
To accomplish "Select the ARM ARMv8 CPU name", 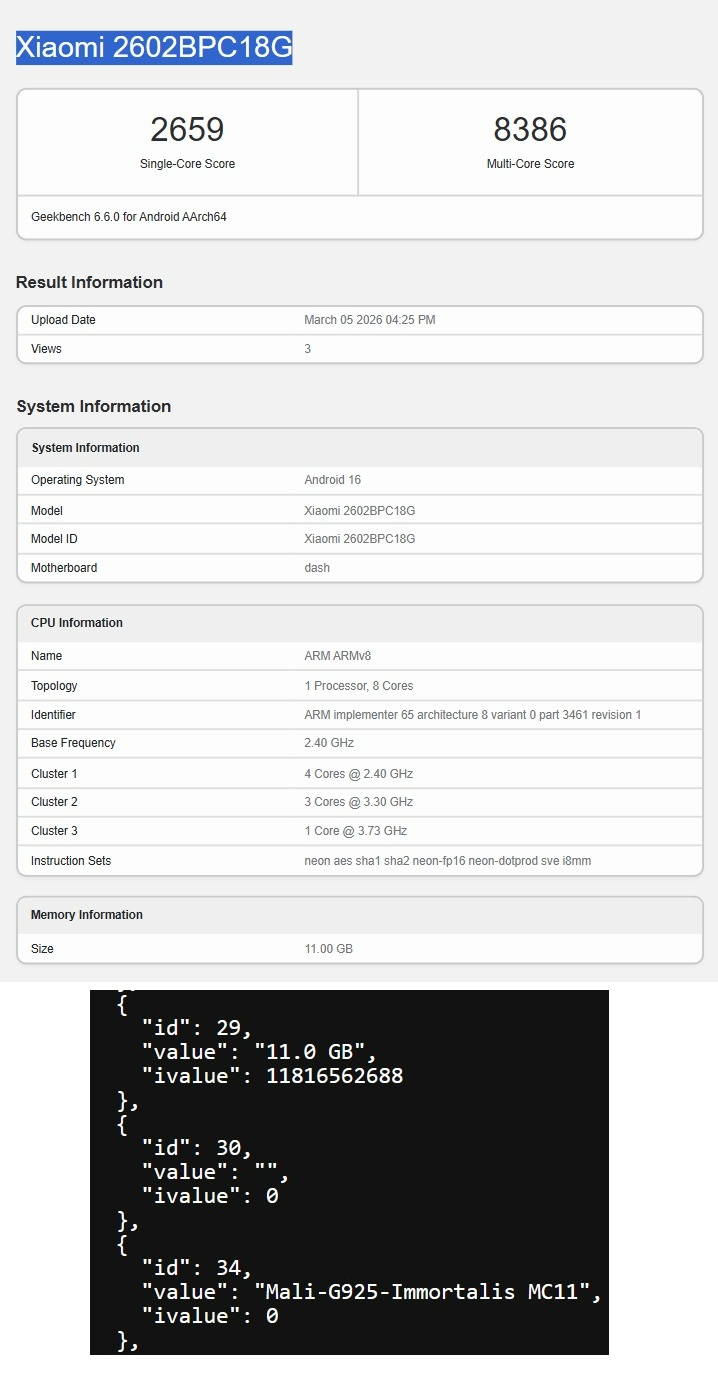I will (336, 656).
